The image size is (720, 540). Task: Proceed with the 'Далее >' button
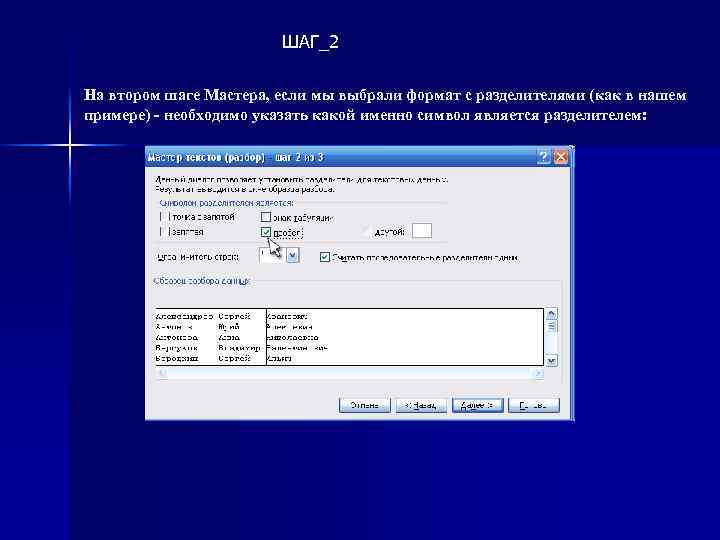click(478, 405)
